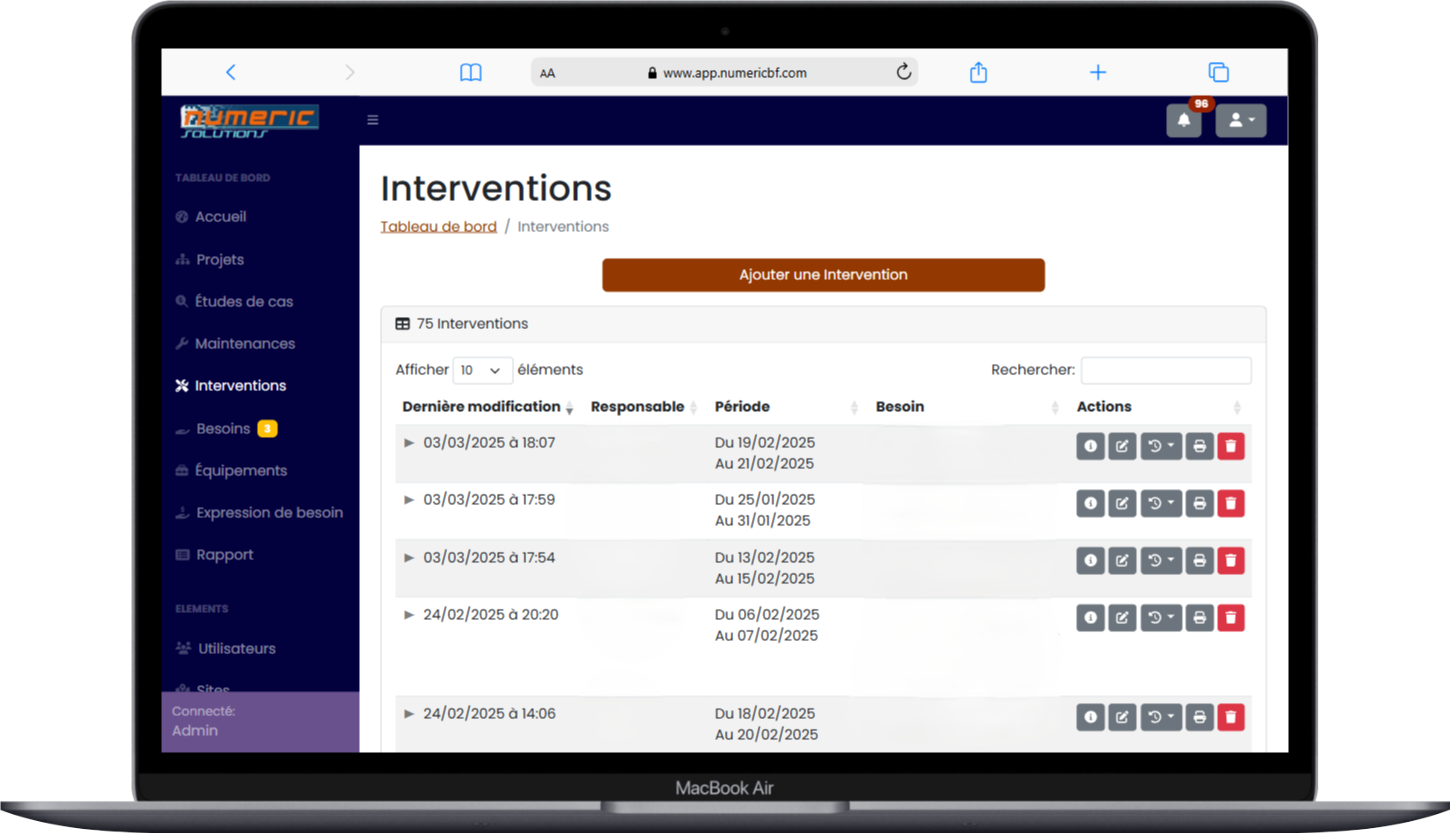Open Maintenances in the sidebar
Viewport: 1450px width, 833px height.
[245, 344]
